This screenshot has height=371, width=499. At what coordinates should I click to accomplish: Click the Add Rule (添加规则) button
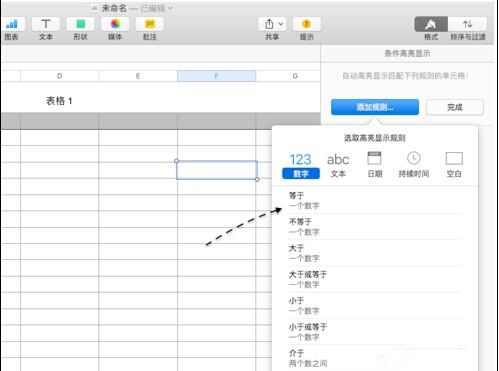tap(375, 107)
